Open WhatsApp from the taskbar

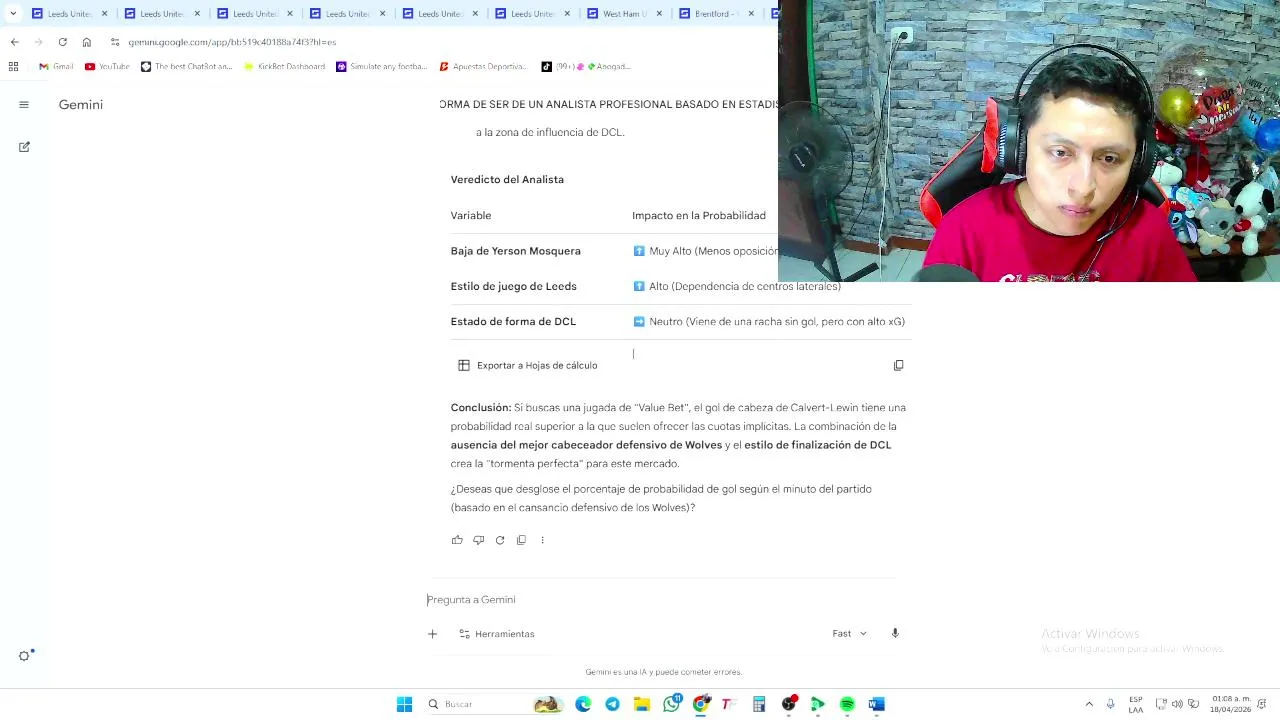click(x=671, y=704)
